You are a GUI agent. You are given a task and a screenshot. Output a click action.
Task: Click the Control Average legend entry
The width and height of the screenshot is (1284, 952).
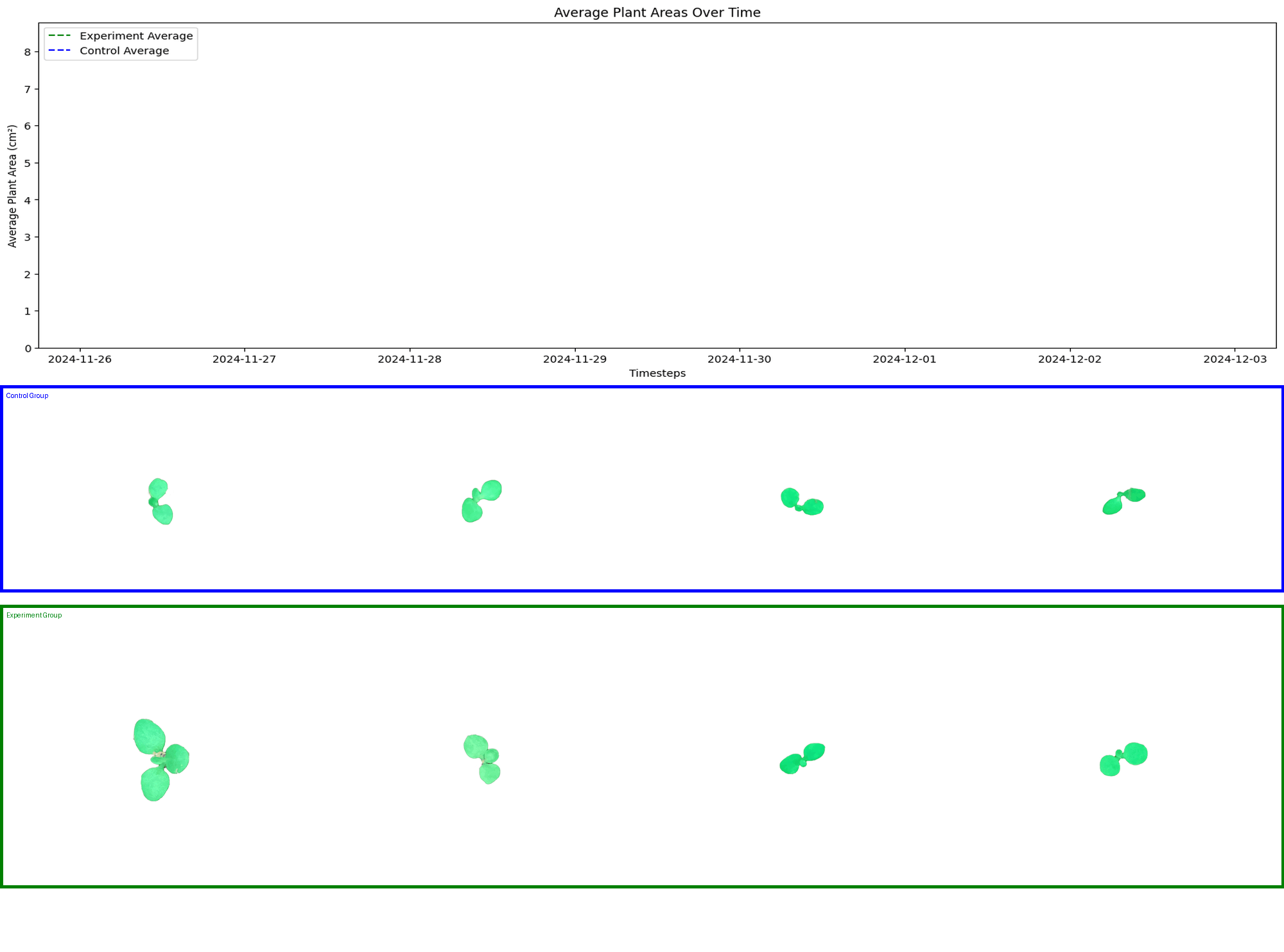coord(124,51)
